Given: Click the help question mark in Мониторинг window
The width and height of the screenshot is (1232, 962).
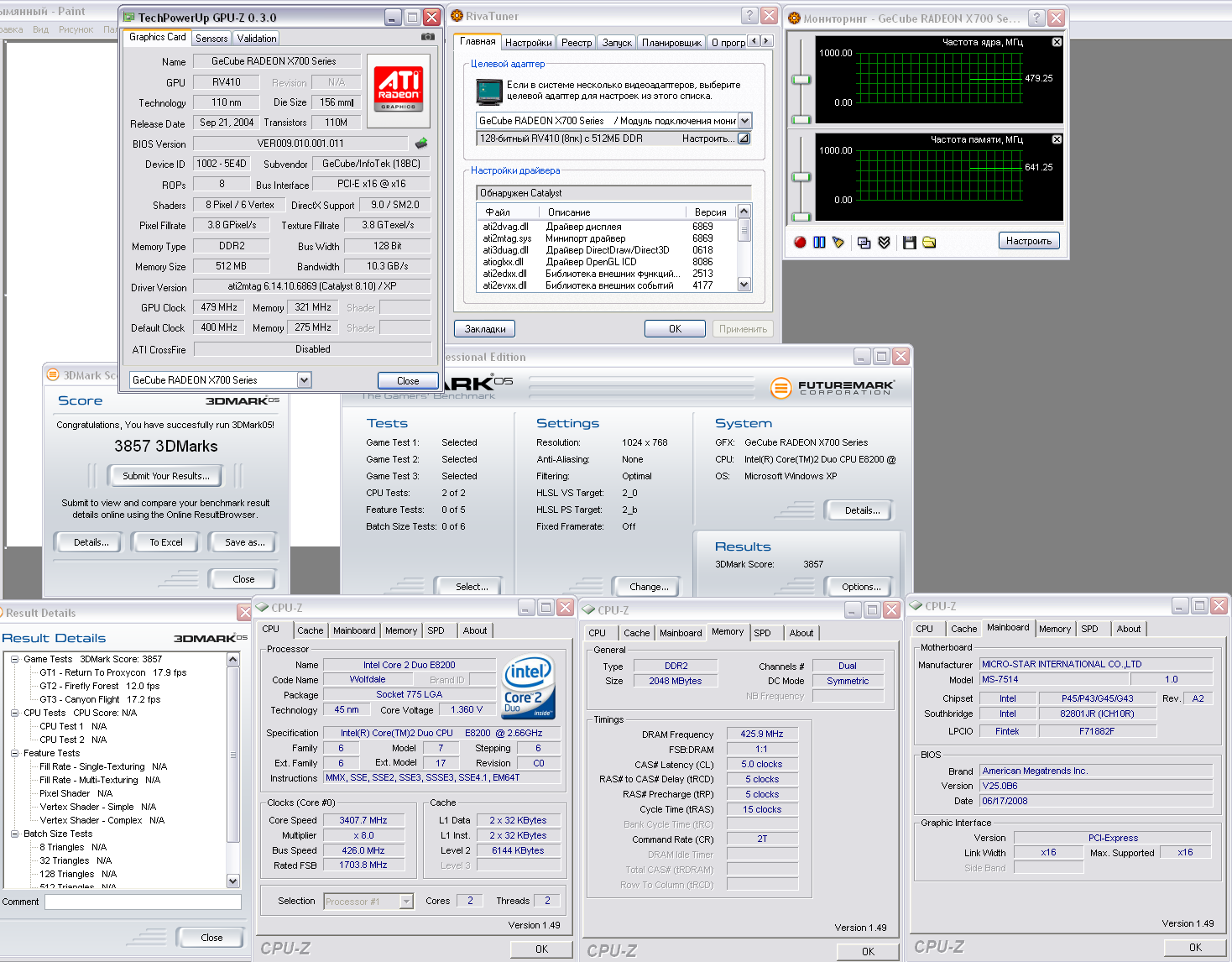Looking at the screenshot, I should [1037, 18].
